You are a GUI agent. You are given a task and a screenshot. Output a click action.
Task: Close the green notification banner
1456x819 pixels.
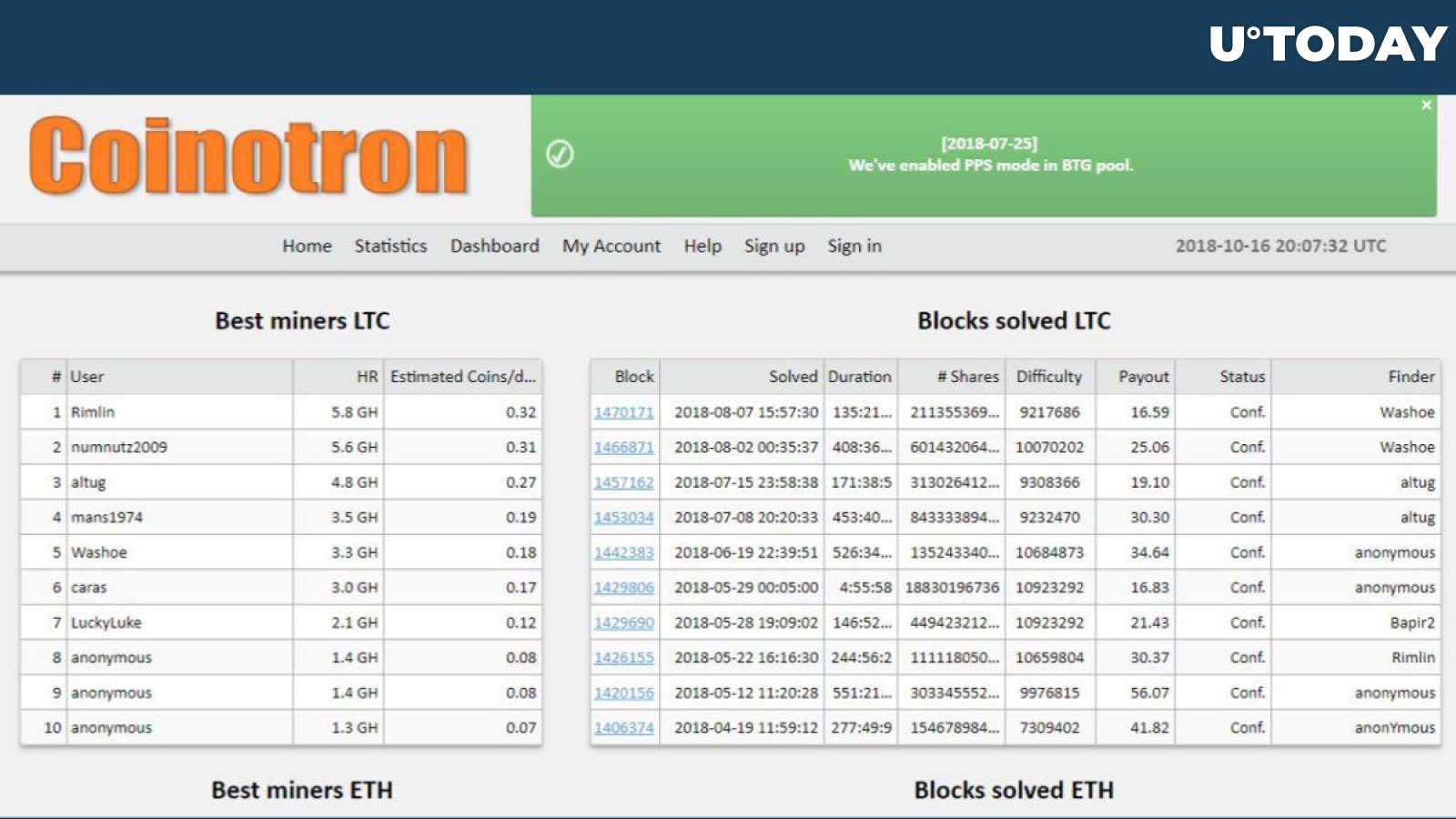point(1426,106)
